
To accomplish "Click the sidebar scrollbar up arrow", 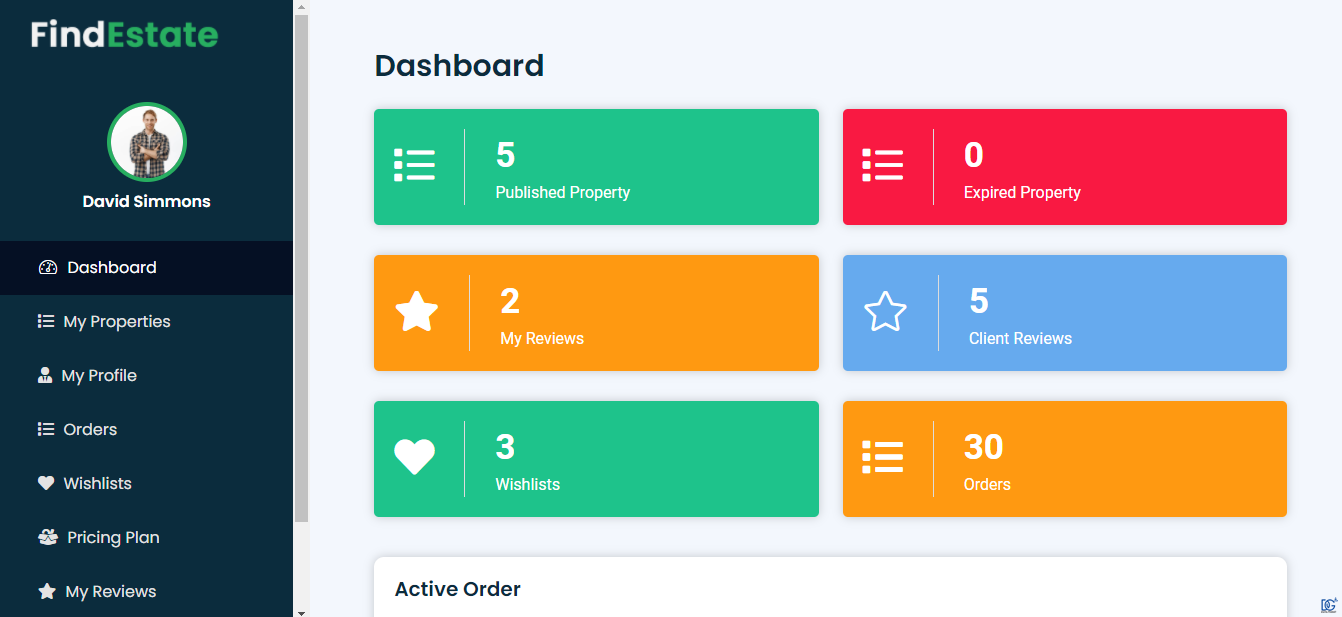I will click(x=301, y=7).
